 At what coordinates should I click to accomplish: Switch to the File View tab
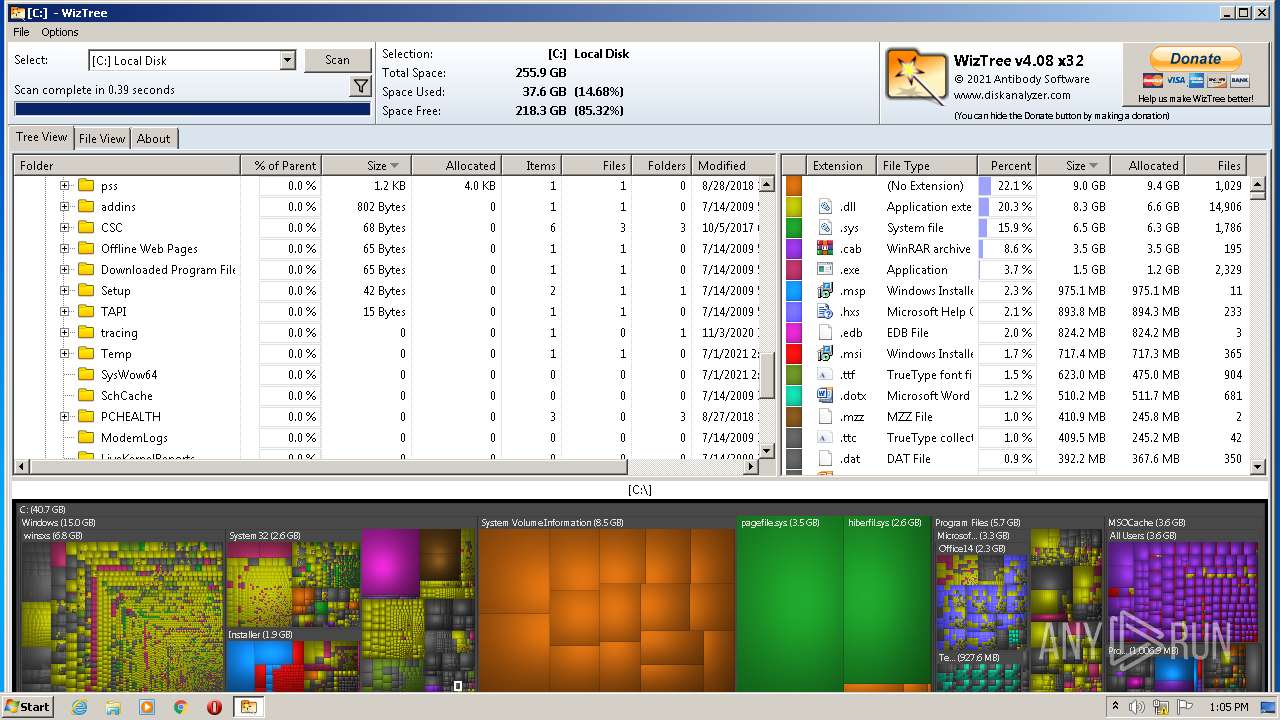coord(102,138)
